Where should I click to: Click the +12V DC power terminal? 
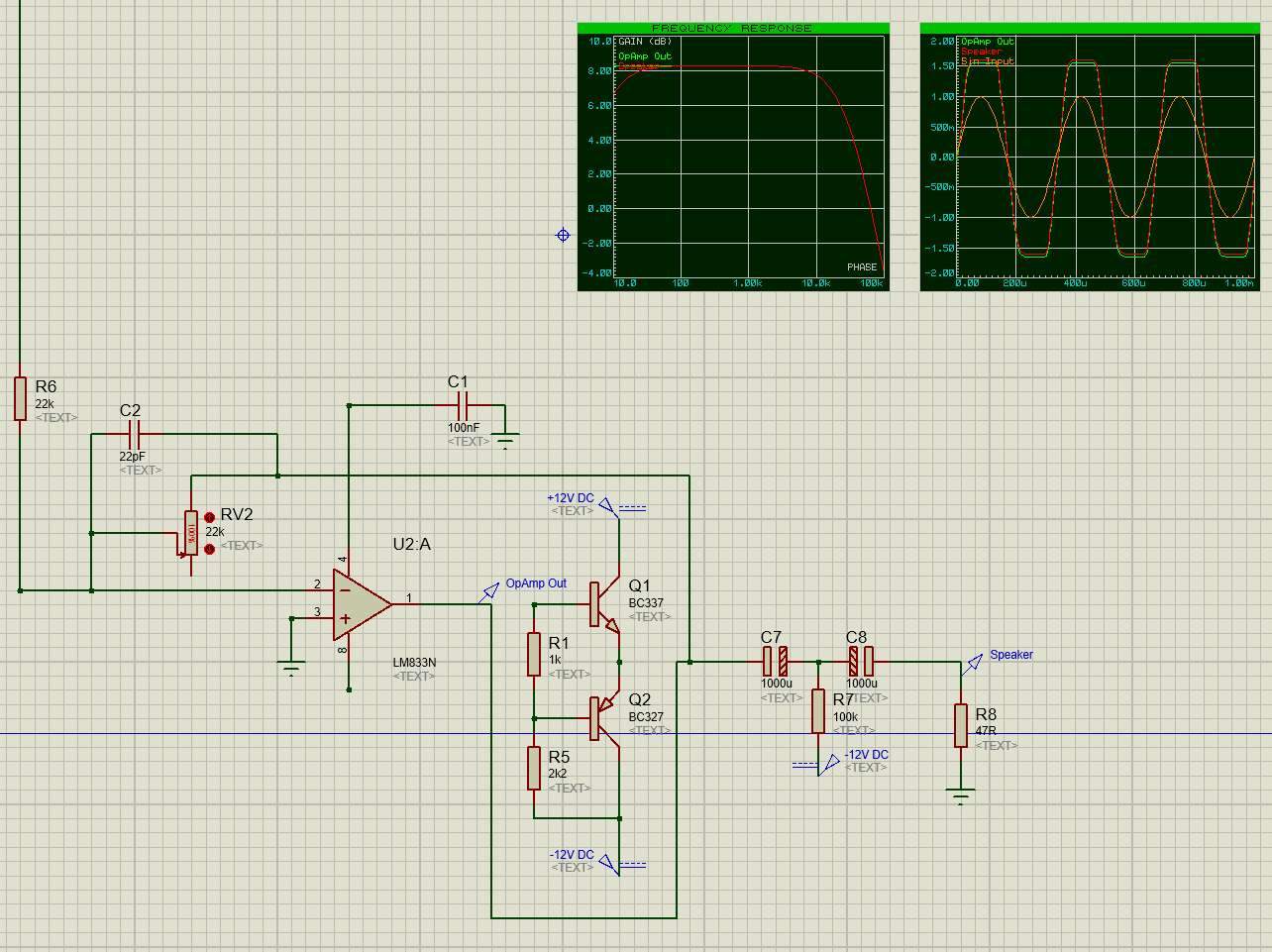[x=610, y=507]
